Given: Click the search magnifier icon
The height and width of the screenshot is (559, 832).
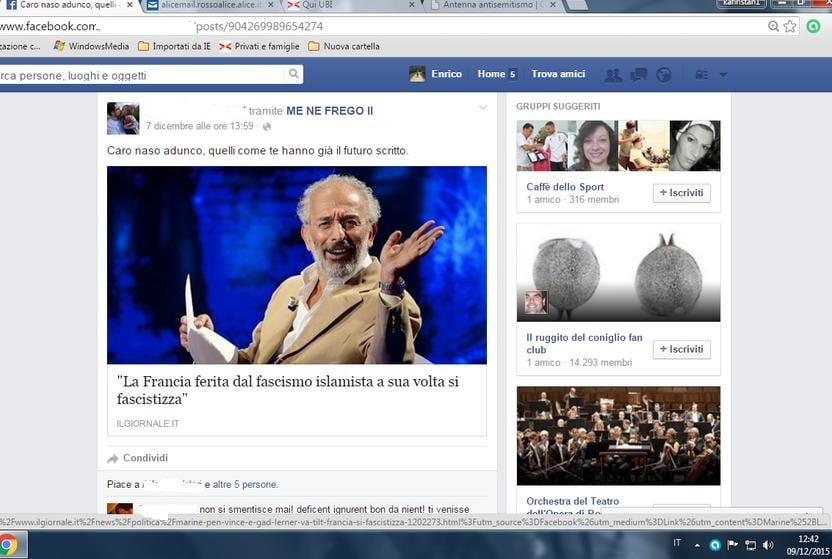Looking at the screenshot, I should click(x=293, y=74).
